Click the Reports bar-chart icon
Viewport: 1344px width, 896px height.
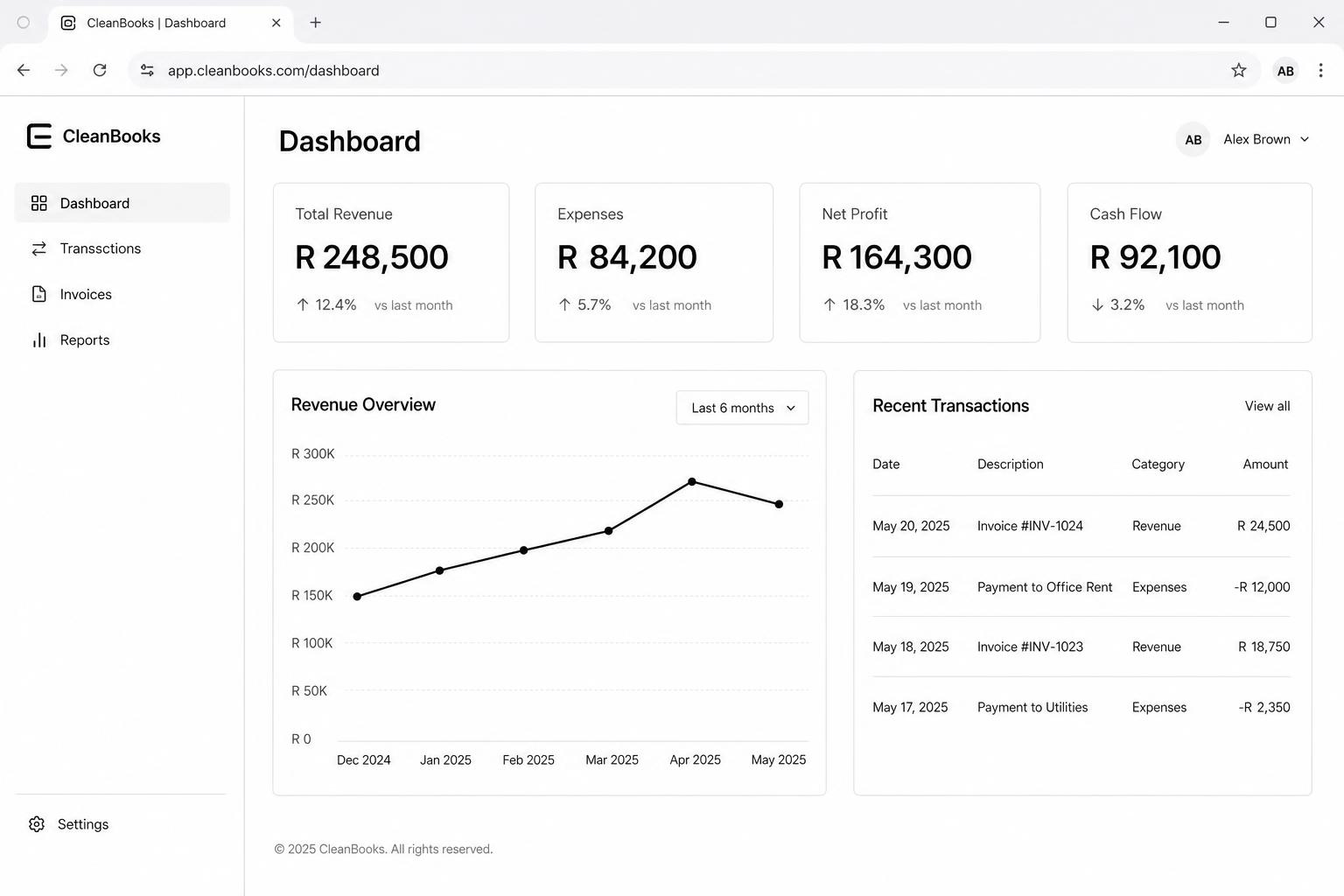click(38, 339)
